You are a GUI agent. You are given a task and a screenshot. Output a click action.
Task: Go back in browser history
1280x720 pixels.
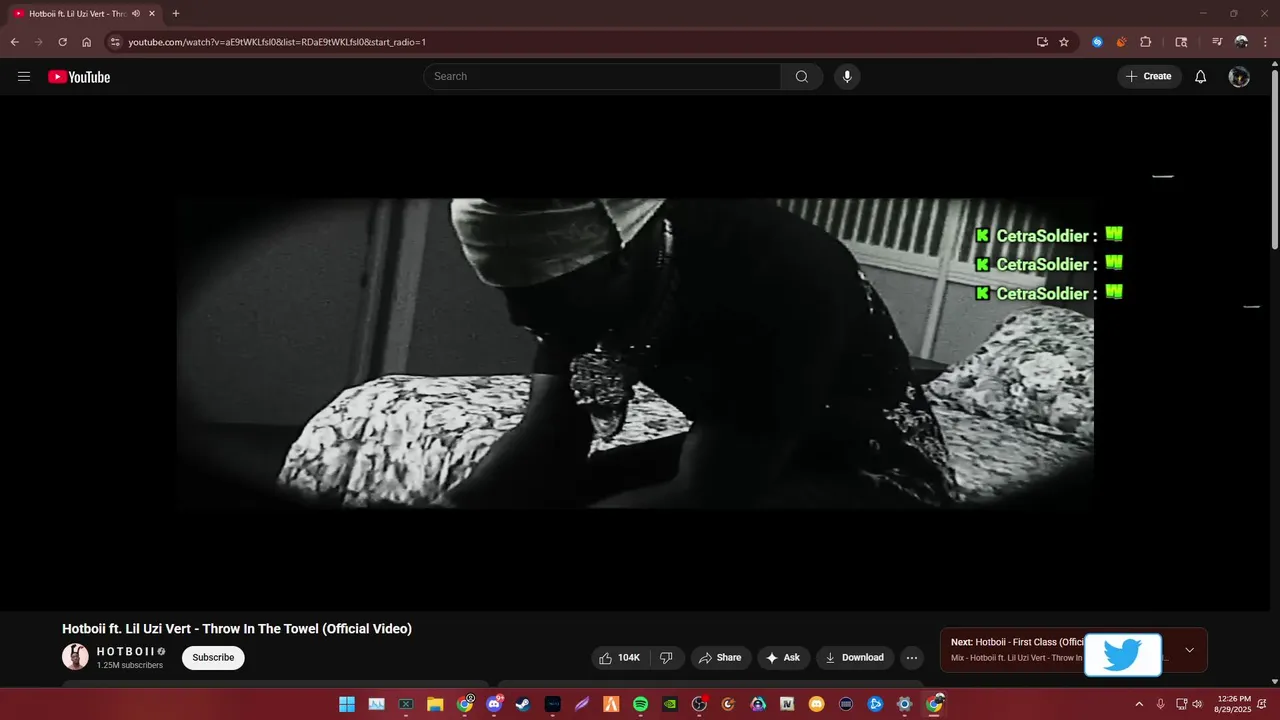(15, 42)
